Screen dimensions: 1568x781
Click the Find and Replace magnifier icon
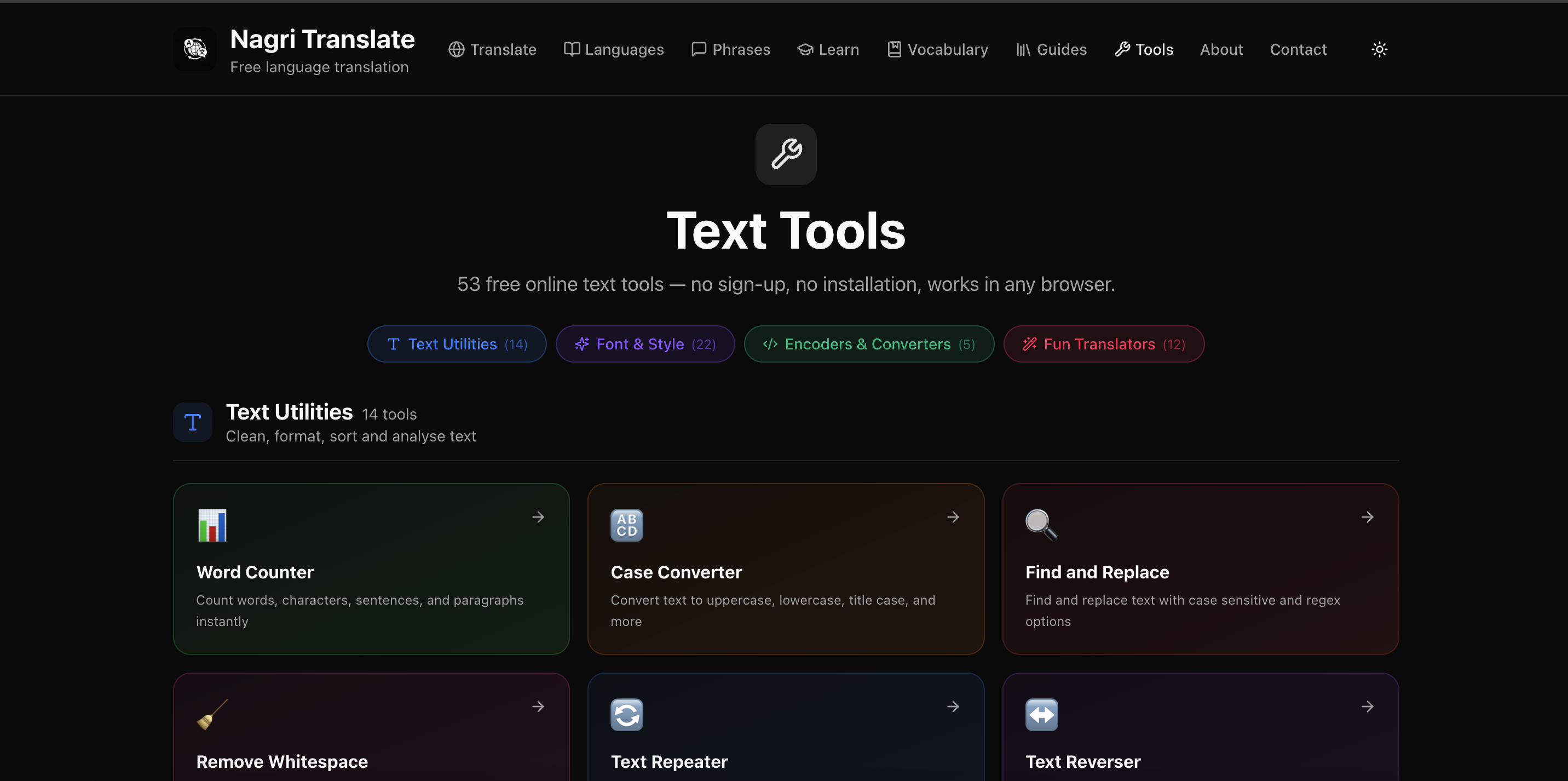tap(1041, 525)
